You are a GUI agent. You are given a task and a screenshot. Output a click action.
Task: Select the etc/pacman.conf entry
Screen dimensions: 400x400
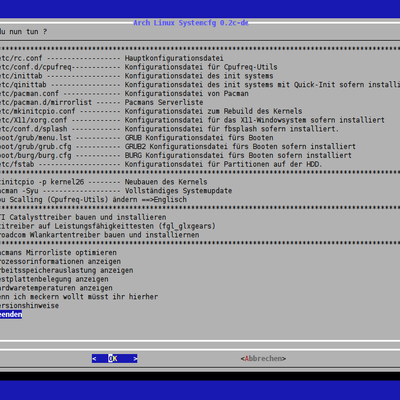[x=124, y=94]
